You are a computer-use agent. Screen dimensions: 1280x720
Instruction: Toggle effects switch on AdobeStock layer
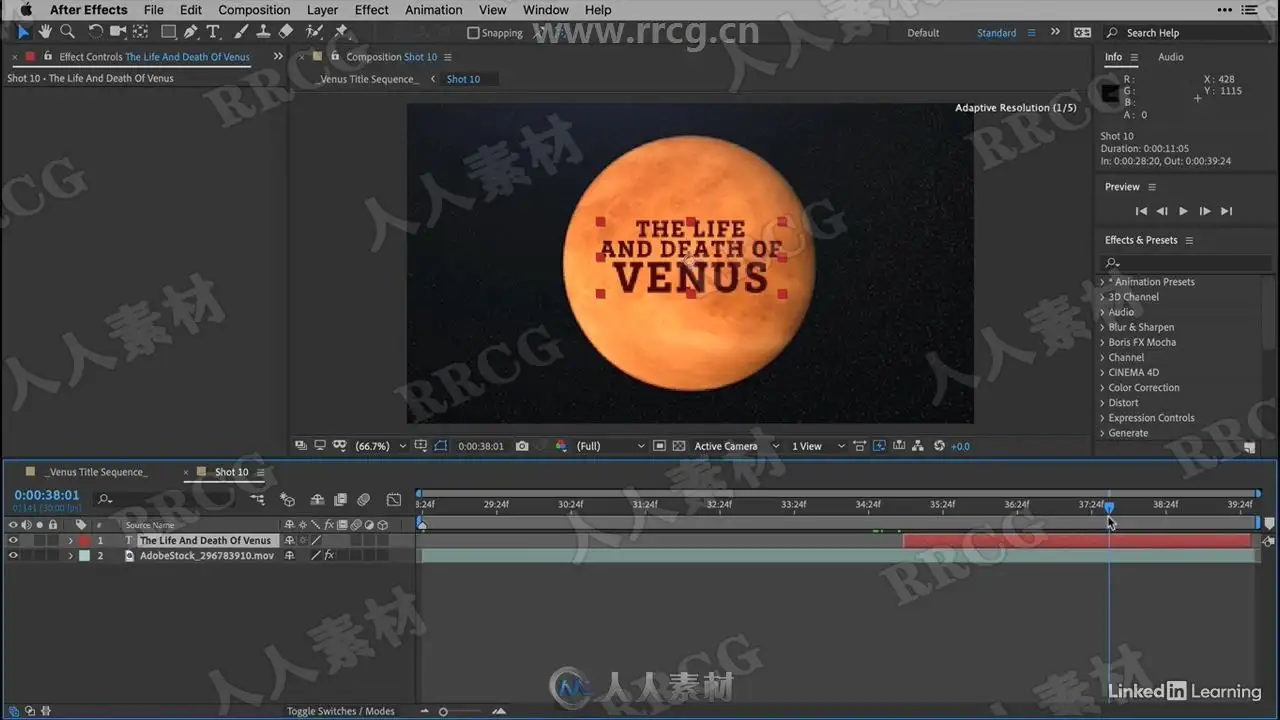click(x=329, y=556)
